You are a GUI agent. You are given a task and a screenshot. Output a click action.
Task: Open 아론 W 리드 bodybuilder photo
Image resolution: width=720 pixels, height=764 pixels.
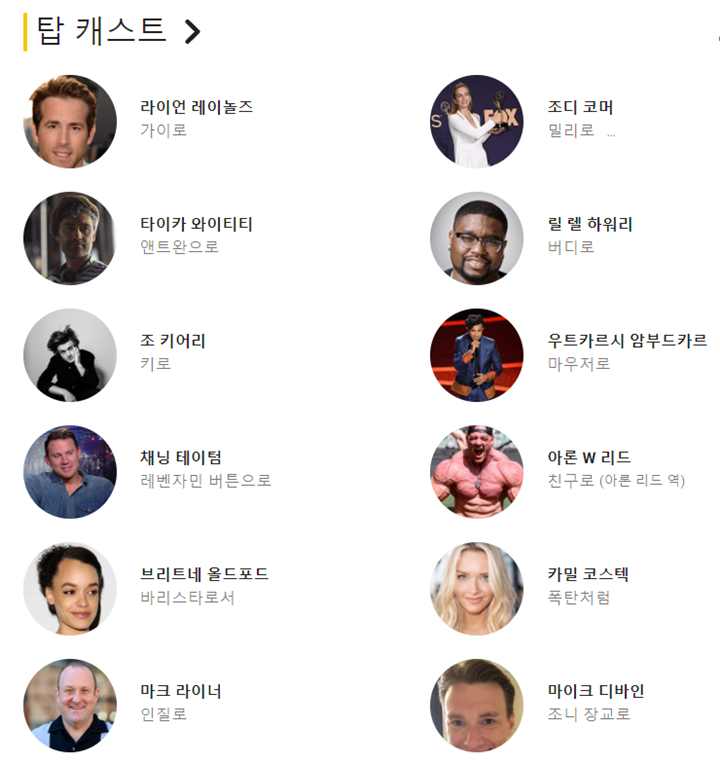tap(476, 472)
